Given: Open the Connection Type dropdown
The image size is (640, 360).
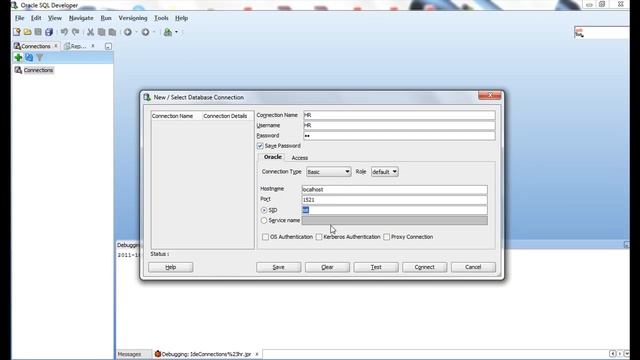Looking at the screenshot, I should (329, 172).
